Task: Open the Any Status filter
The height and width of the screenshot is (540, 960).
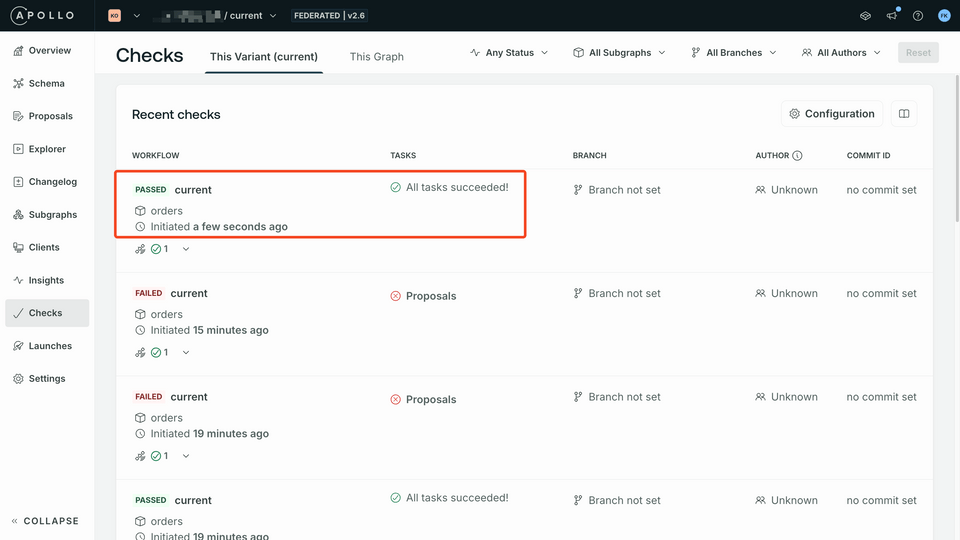Action: (x=509, y=53)
